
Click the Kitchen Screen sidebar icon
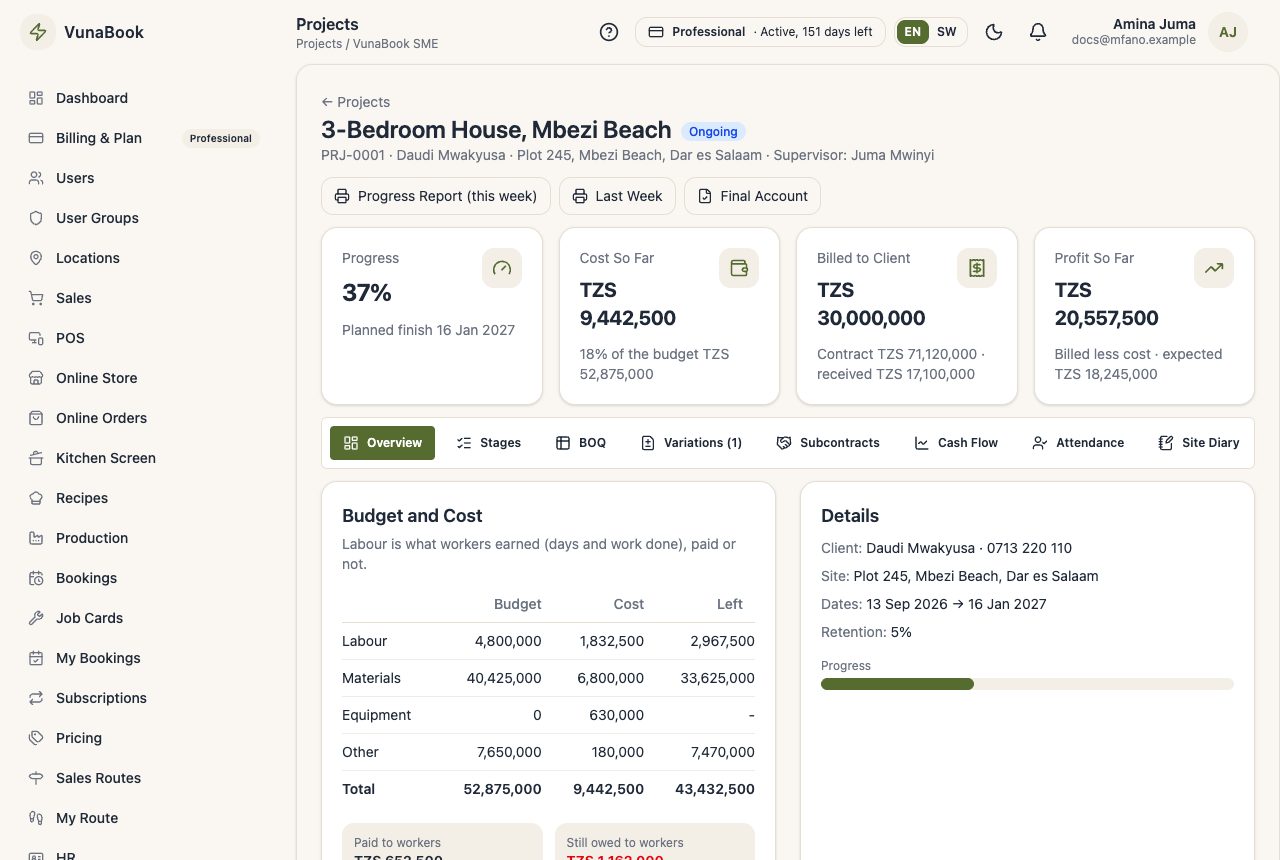pyautogui.click(x=36, y=458)
